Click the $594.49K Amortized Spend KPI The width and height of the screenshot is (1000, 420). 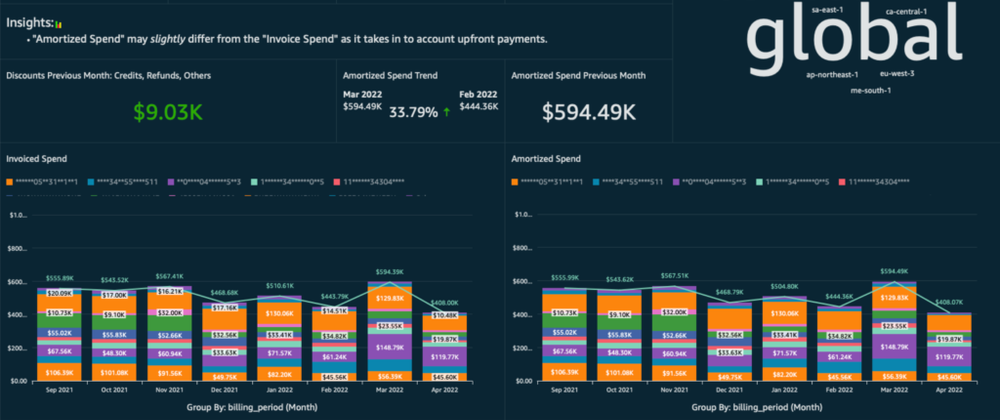click(x=589, y=112)
